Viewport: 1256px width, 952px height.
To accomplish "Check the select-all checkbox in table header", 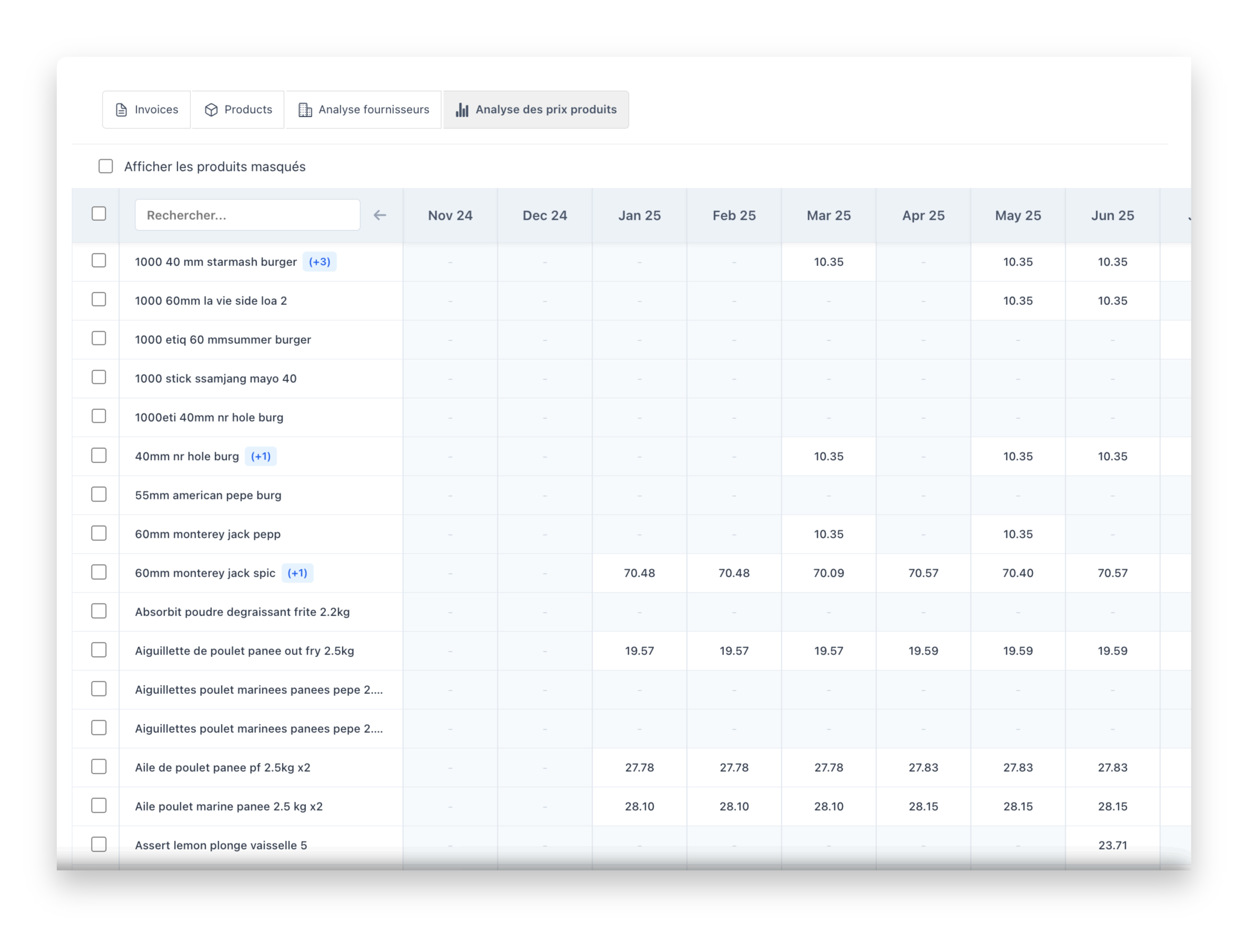I will [99, 213].
